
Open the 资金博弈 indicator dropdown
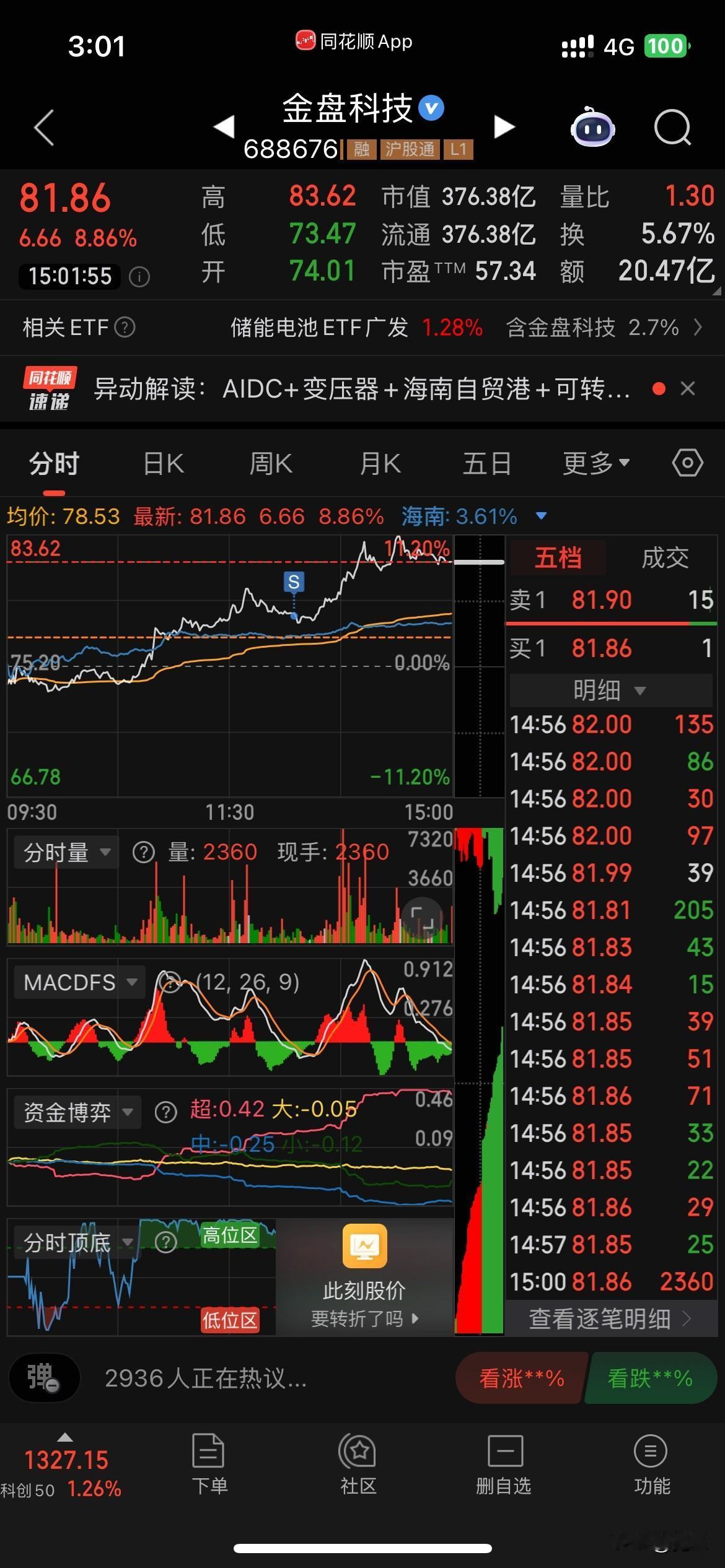78,1112
